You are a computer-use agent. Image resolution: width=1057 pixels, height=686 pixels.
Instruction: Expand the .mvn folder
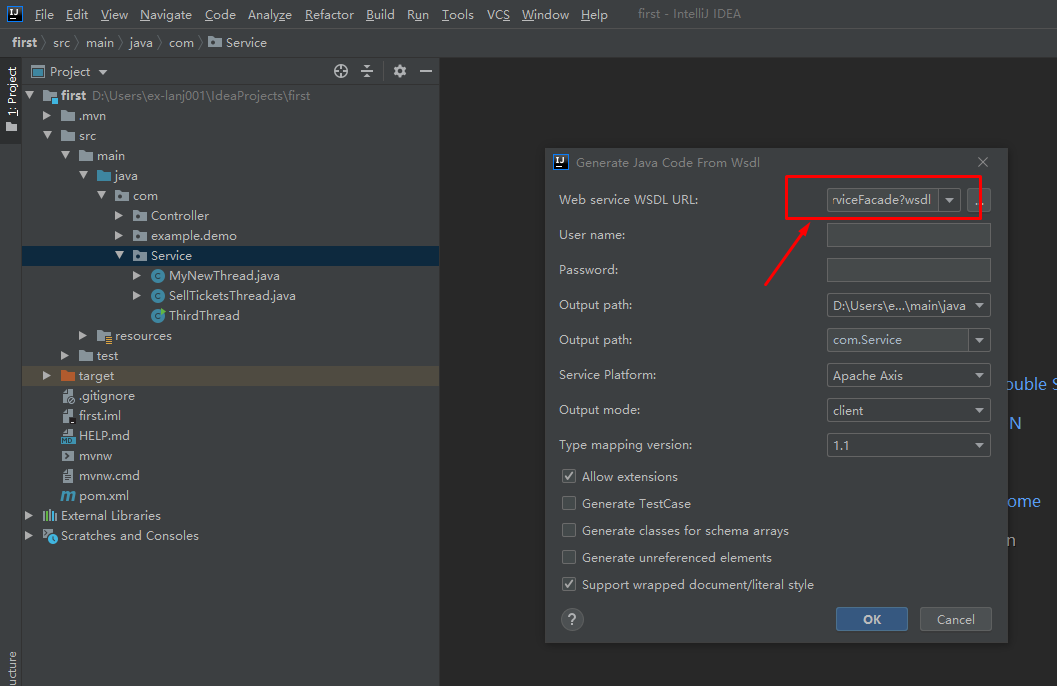click(47, 116)
